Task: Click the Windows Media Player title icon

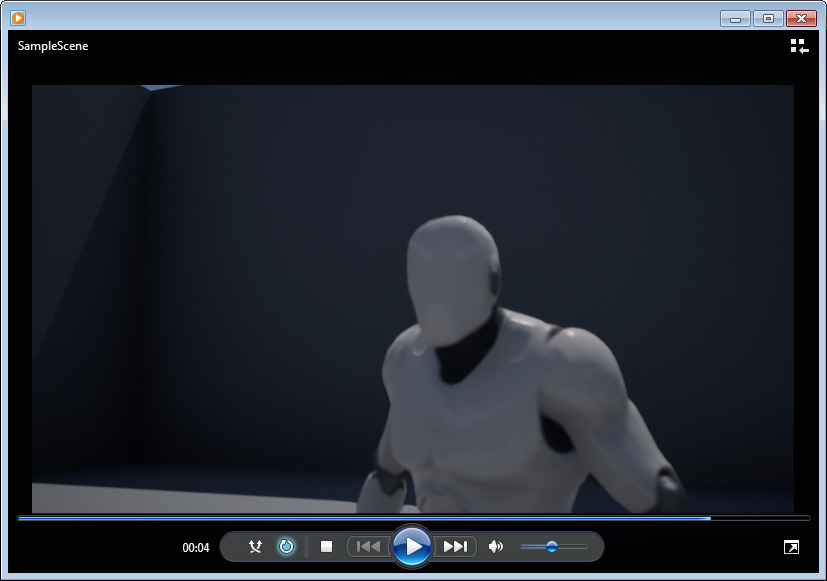Action: [18, 18]
